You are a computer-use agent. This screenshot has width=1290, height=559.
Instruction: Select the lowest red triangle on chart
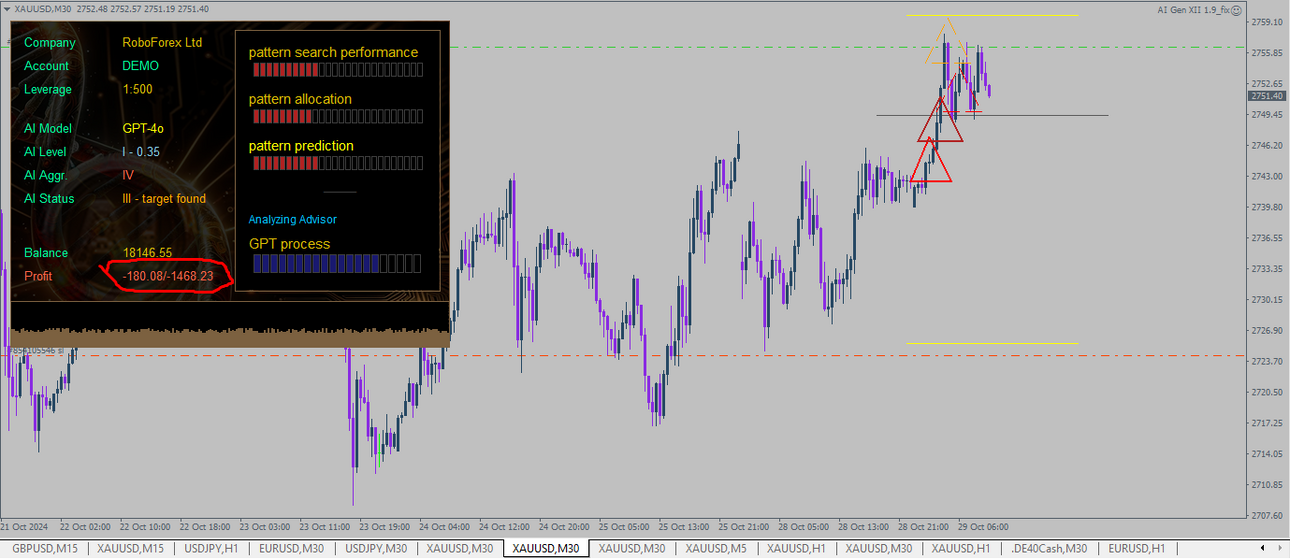coord(931,159)
